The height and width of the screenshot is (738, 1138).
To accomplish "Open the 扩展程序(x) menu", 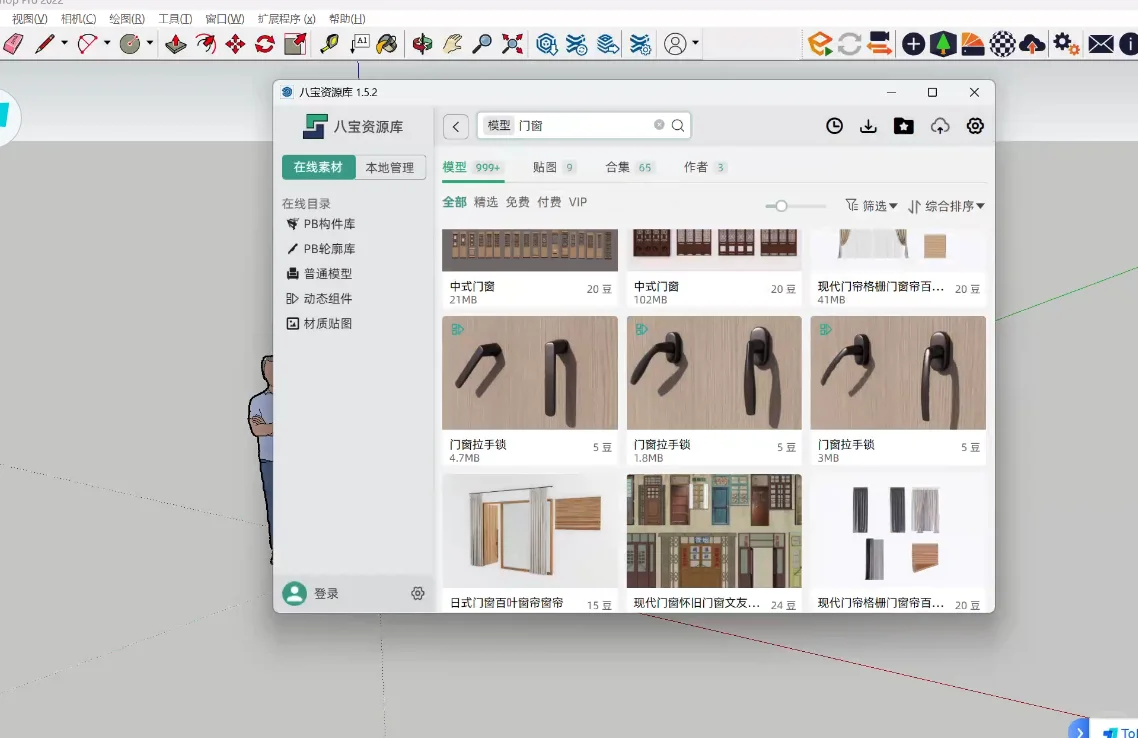I will [x=287, y=19].
